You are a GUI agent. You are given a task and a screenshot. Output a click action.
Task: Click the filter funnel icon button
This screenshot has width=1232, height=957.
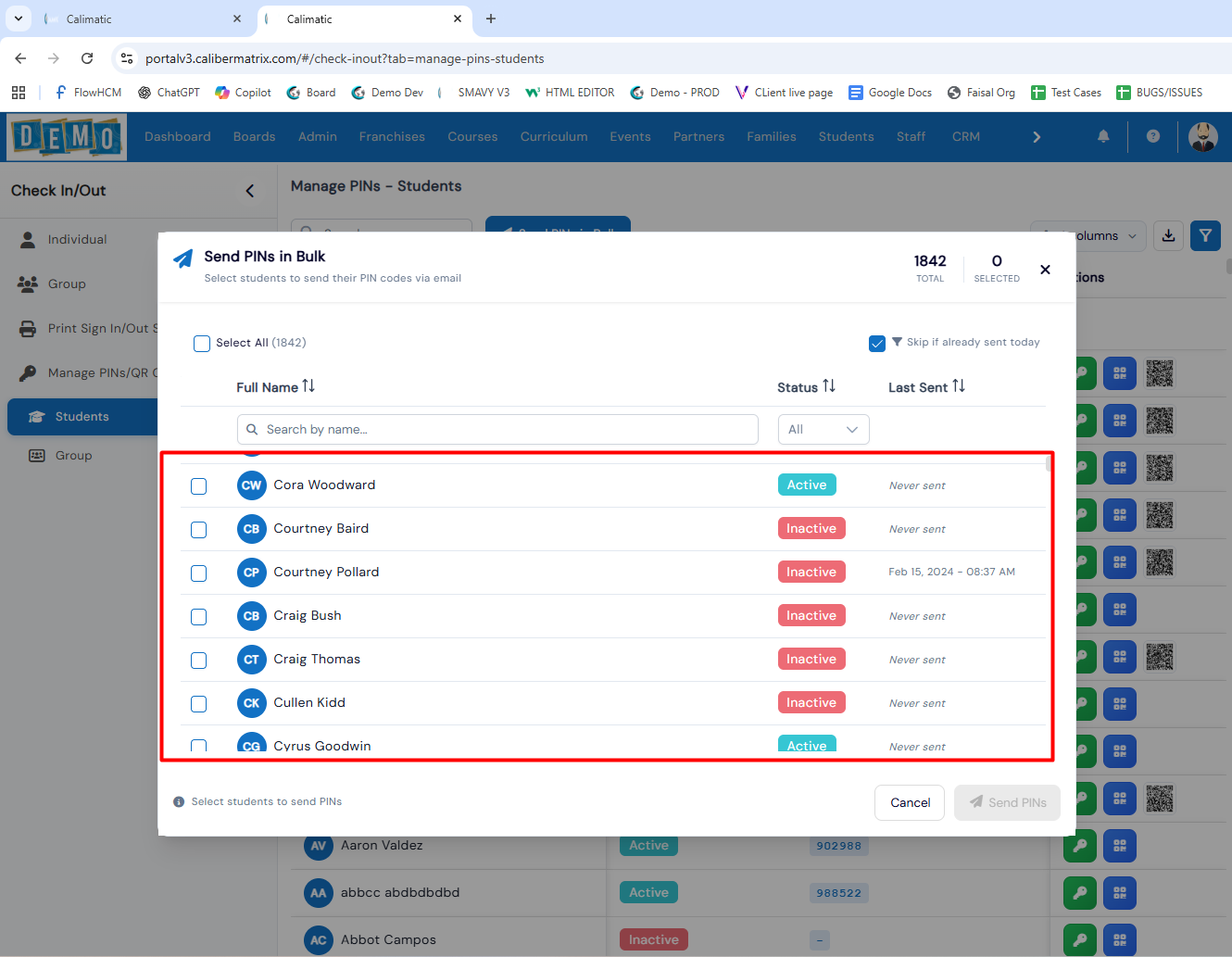[x=1205, y=235]
